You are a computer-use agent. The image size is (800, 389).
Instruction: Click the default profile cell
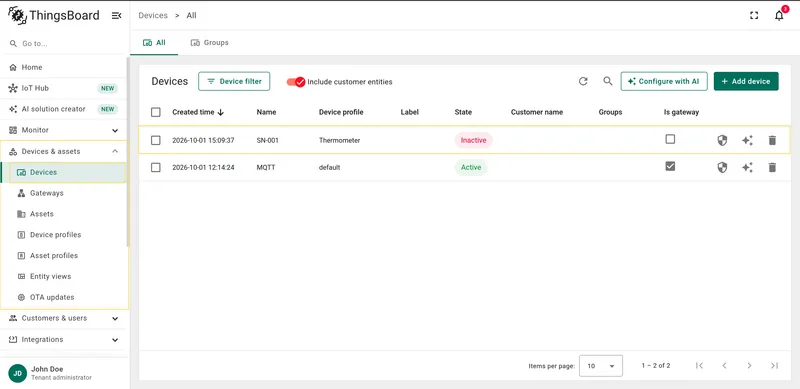[x=329, y=167]
